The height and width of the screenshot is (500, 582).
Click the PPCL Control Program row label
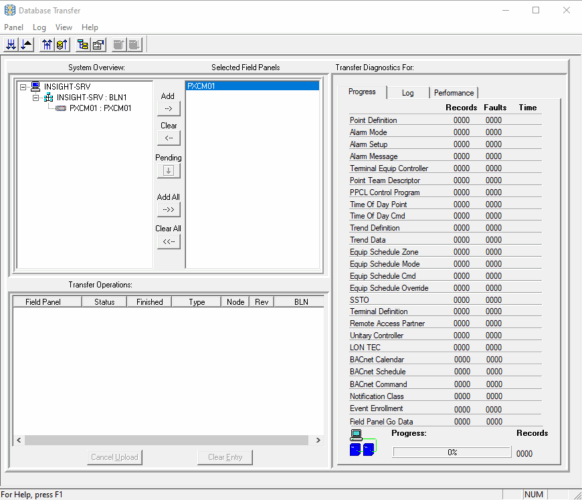pos(385,192)
